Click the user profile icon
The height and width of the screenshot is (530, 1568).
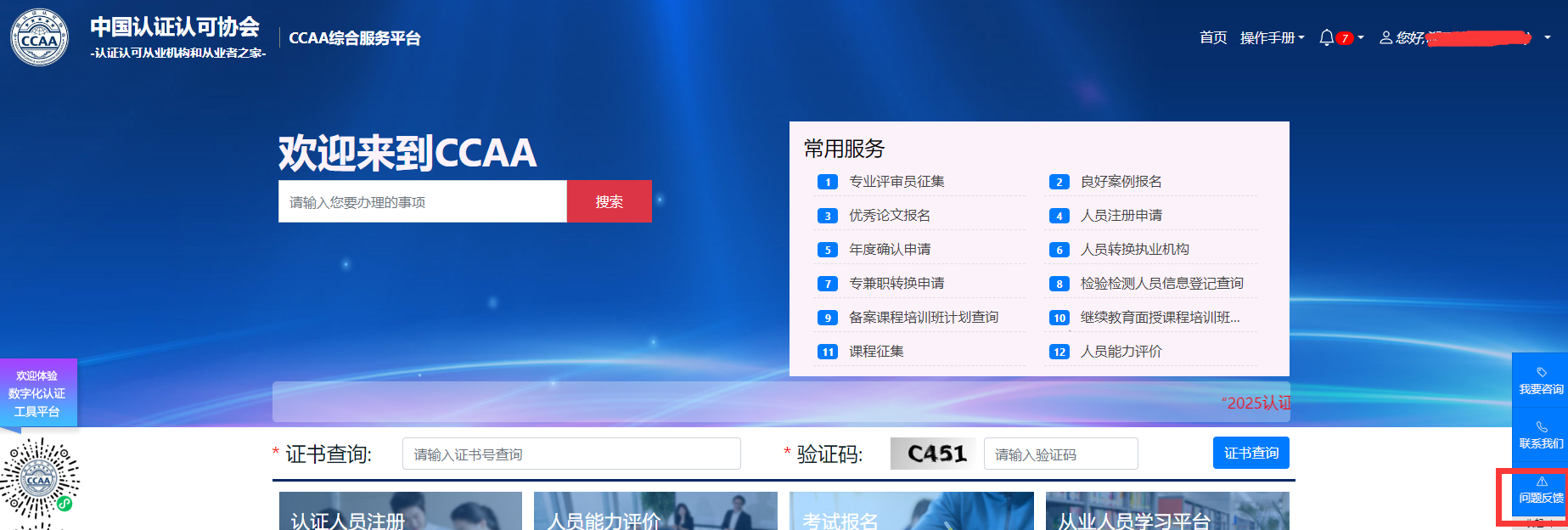tap(1385, 37)
